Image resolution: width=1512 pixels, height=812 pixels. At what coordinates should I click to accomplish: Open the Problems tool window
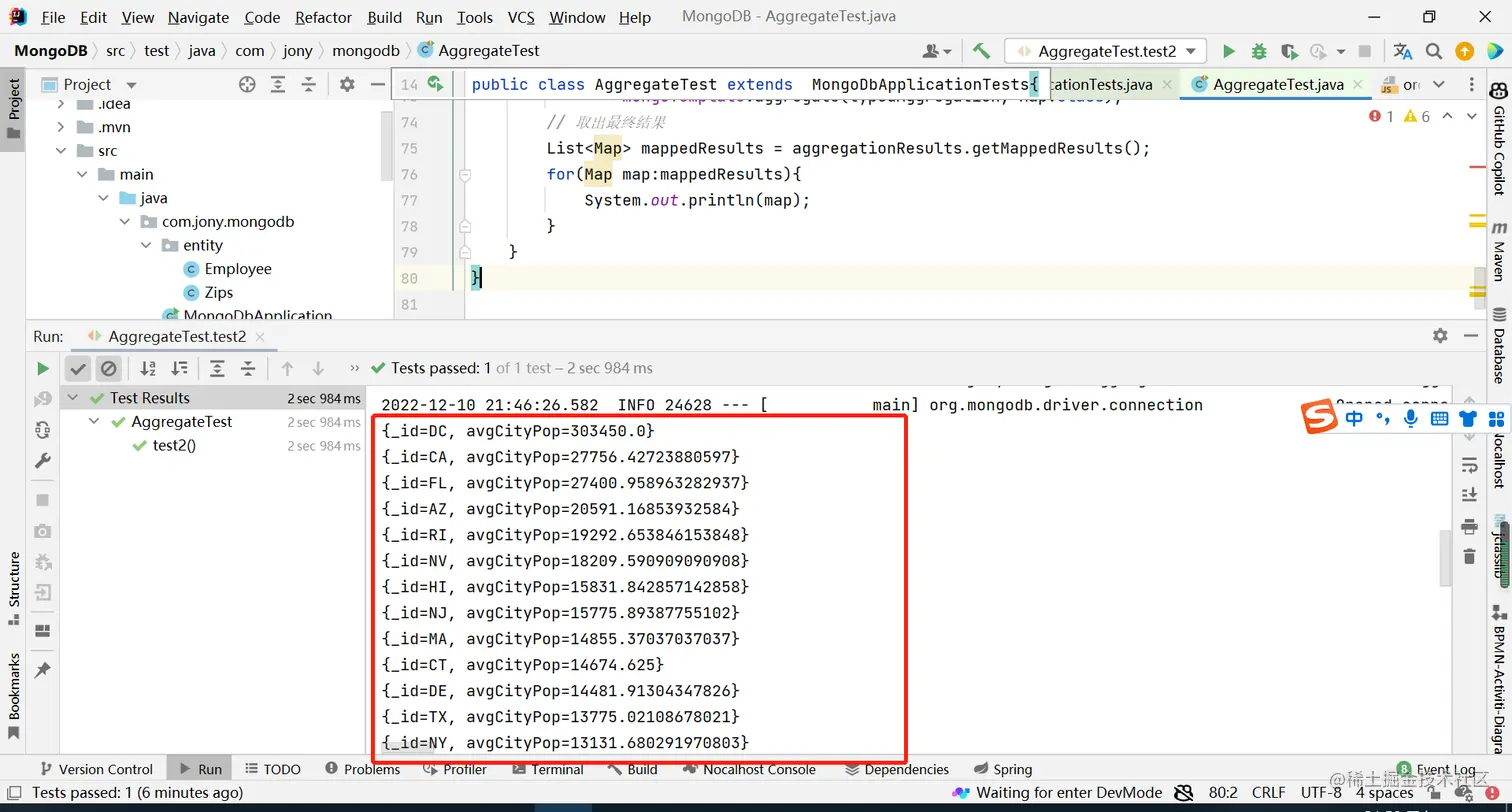point(361,770)
